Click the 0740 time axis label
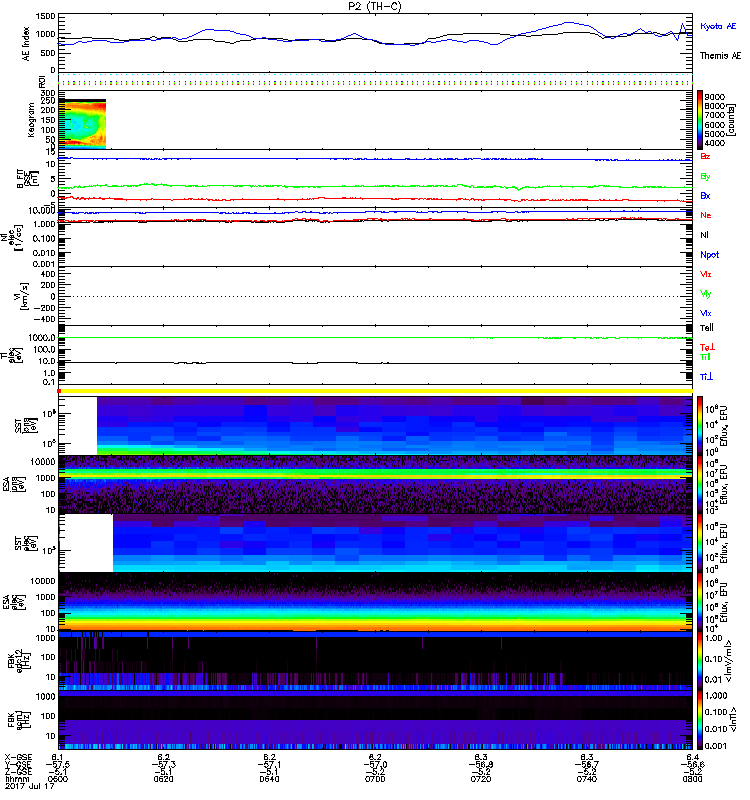The width and height of the screenshot is (750, 800). coord(587,779)
